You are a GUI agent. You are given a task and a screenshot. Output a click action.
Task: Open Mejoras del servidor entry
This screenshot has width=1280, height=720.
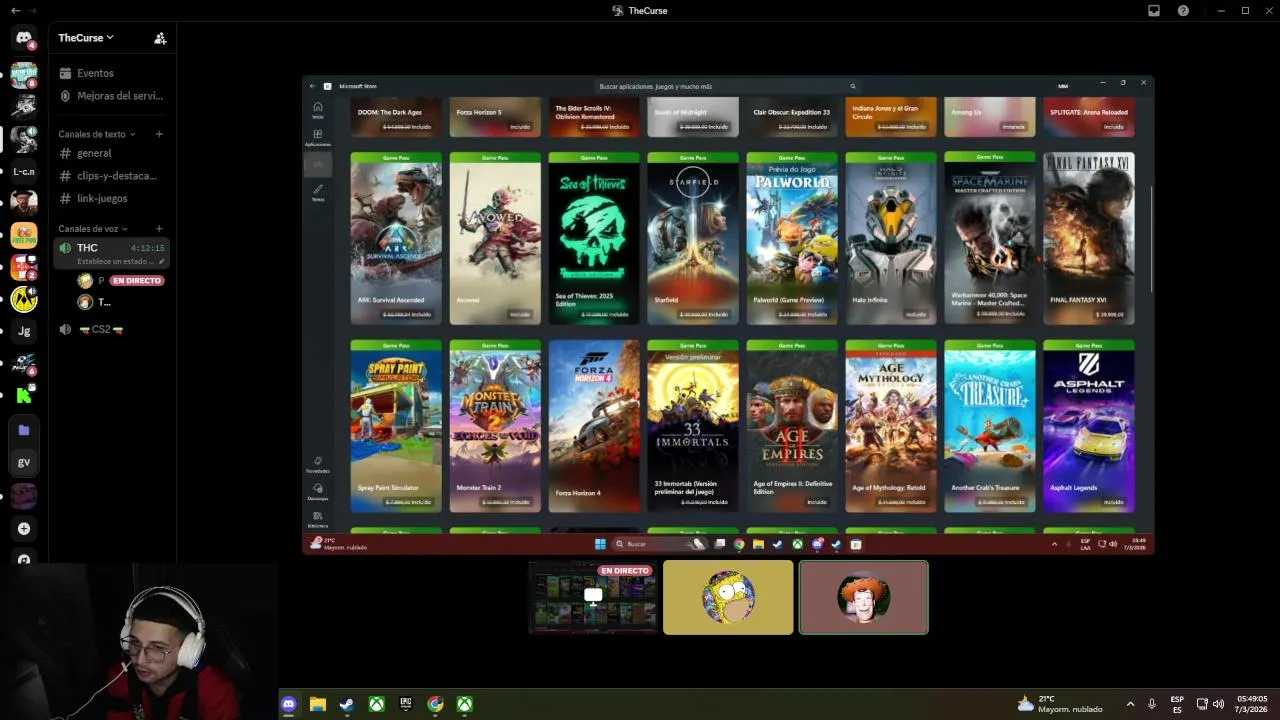[111, 96]
